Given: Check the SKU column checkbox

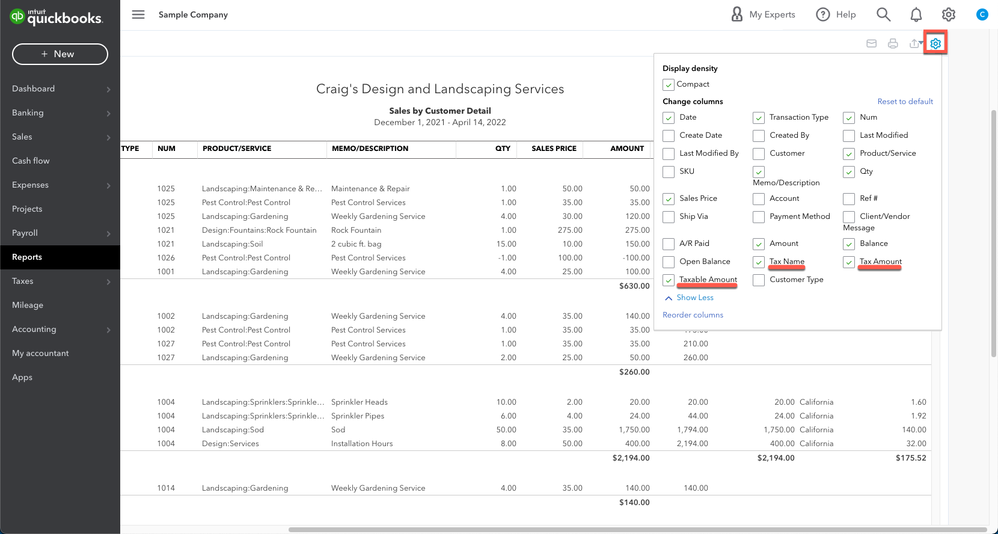Looking at the screenshot, I should coord(668,172).
